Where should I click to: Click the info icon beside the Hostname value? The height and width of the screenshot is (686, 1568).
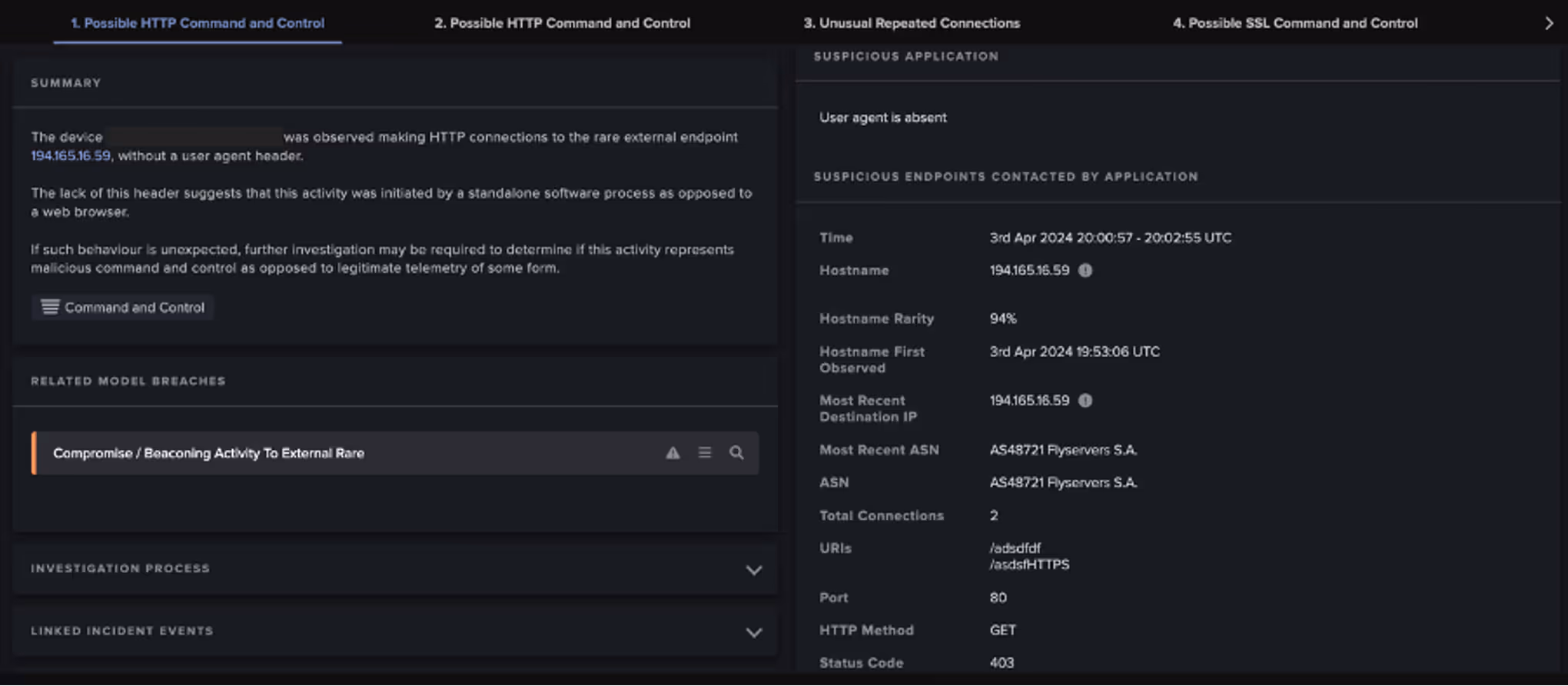(1085, 271)
